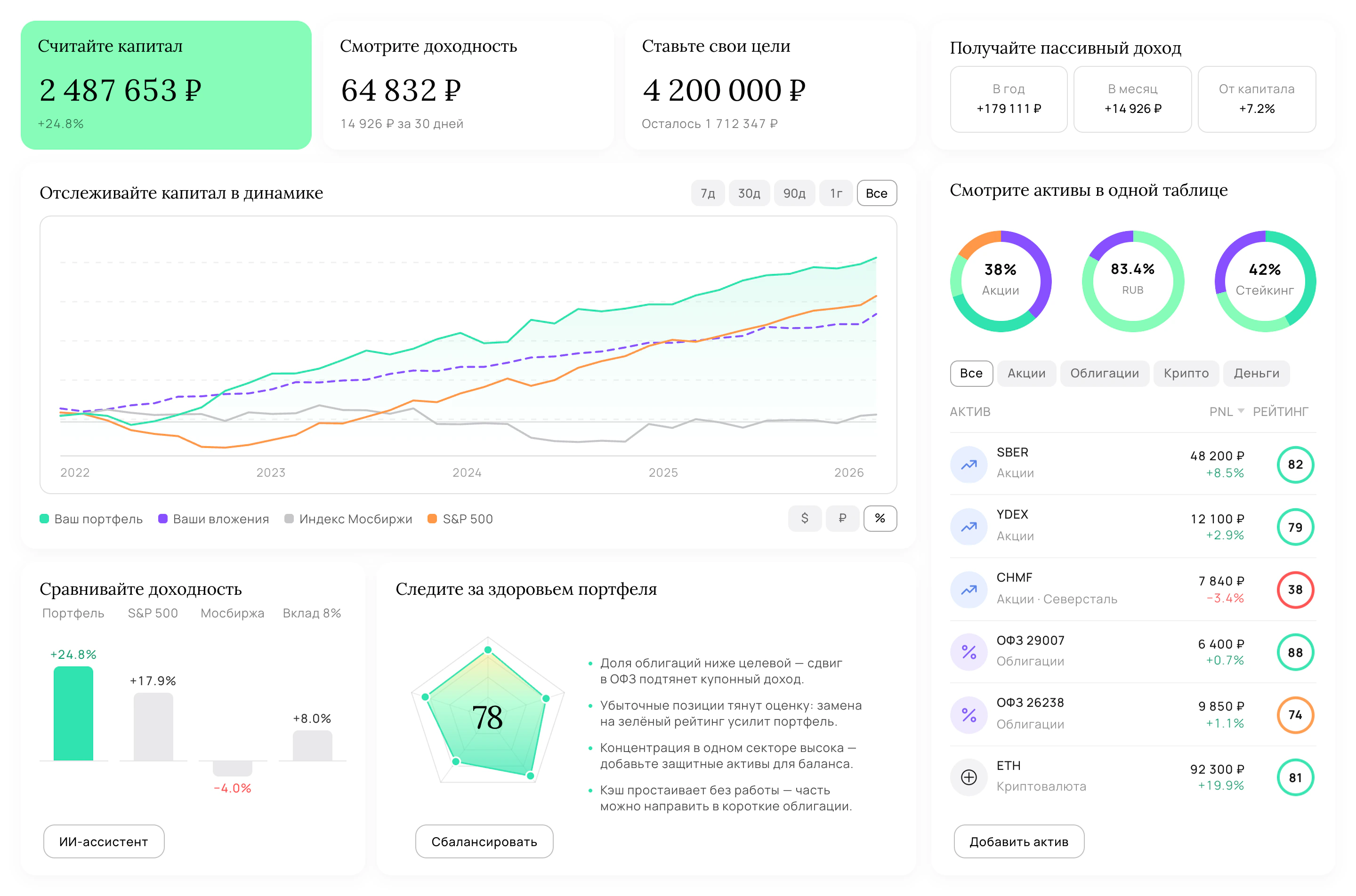Select the 30д time range
1356x896 pixels.
[749, 193]
